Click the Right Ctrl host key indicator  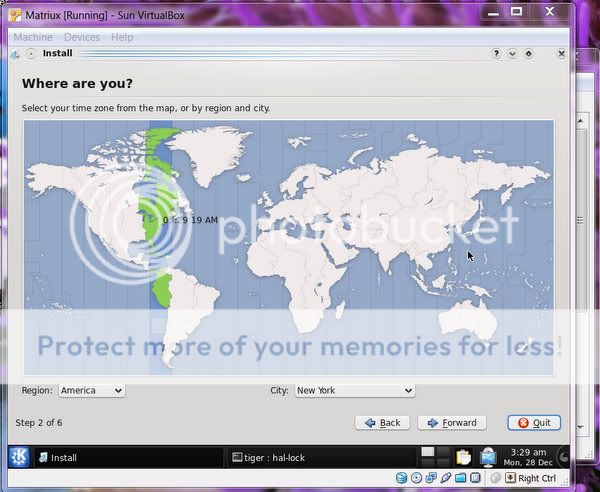pos(530,478)
